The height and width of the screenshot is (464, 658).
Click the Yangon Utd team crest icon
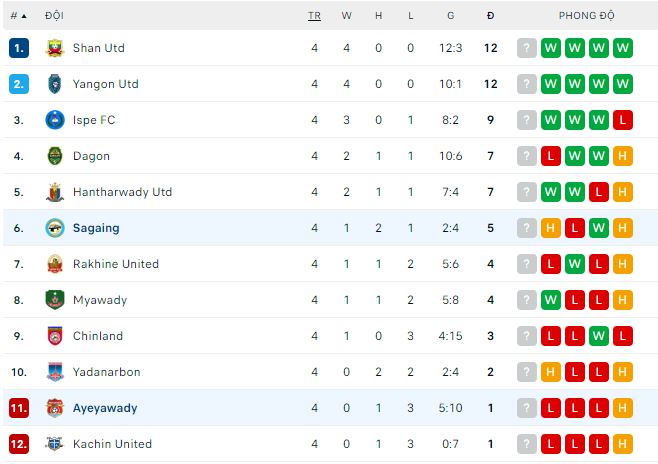point(55,84)
